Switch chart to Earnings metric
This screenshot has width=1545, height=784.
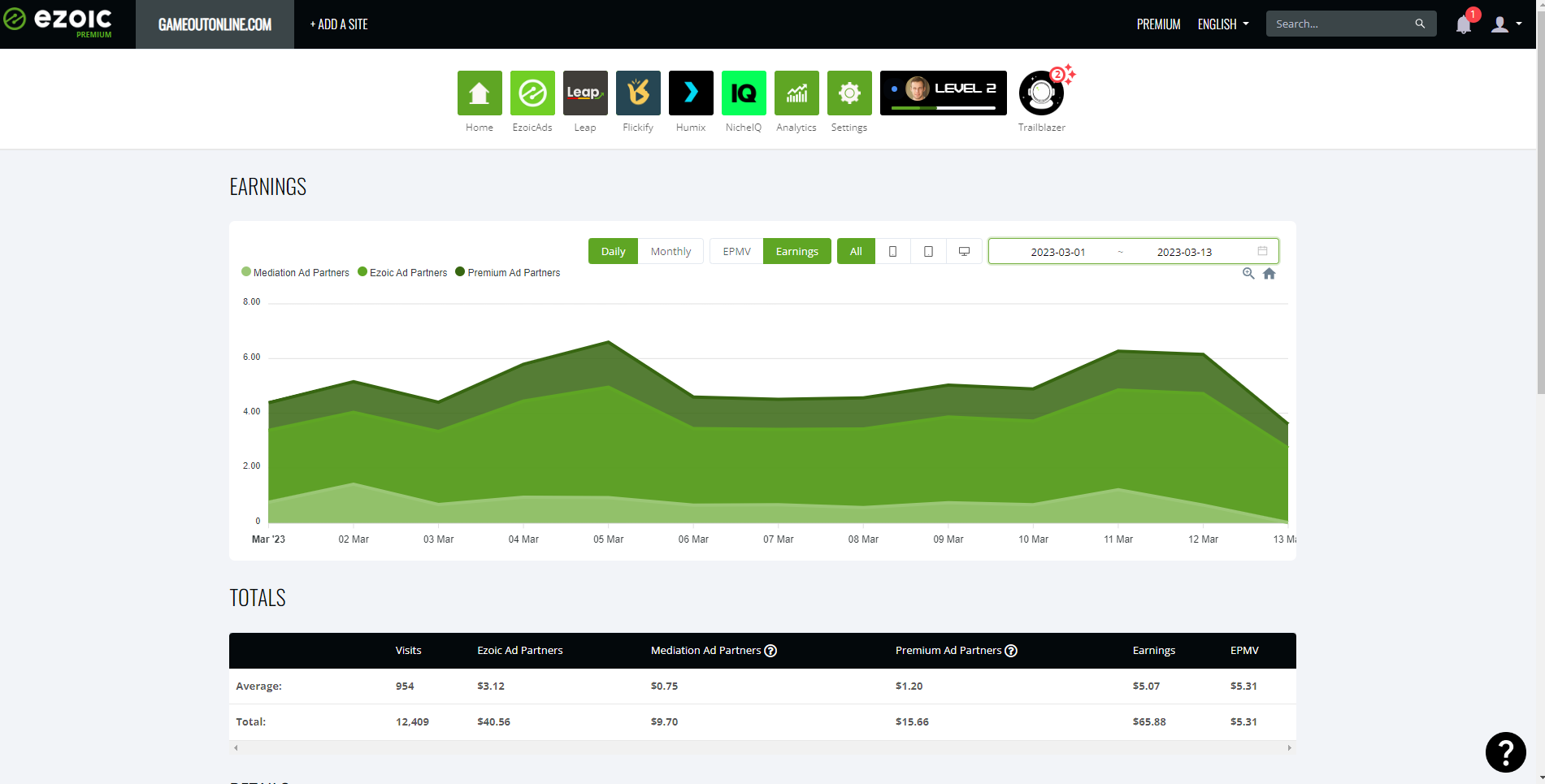(796, 251)
